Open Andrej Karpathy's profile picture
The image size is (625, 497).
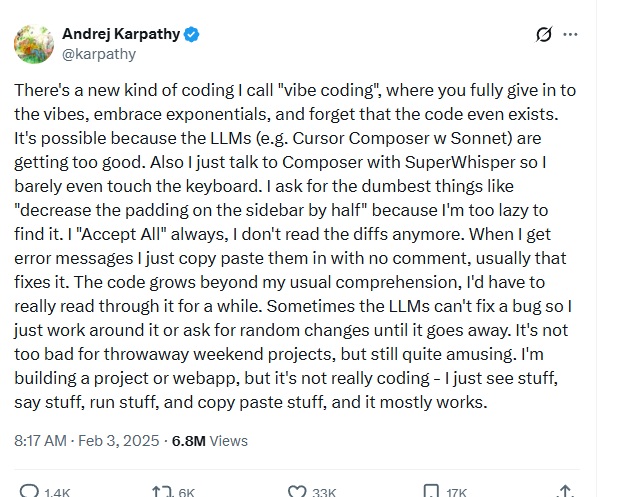coord(32,43)
